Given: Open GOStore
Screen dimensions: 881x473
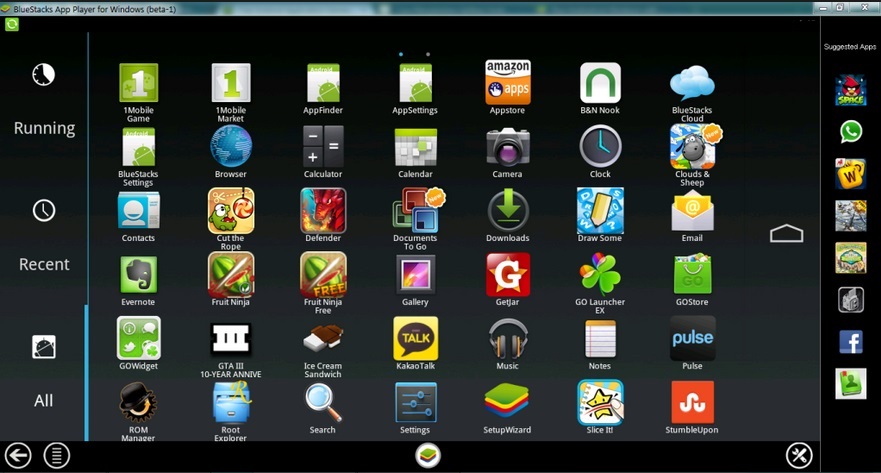Looking at the screenshot, I should click(x=692, y=274).
